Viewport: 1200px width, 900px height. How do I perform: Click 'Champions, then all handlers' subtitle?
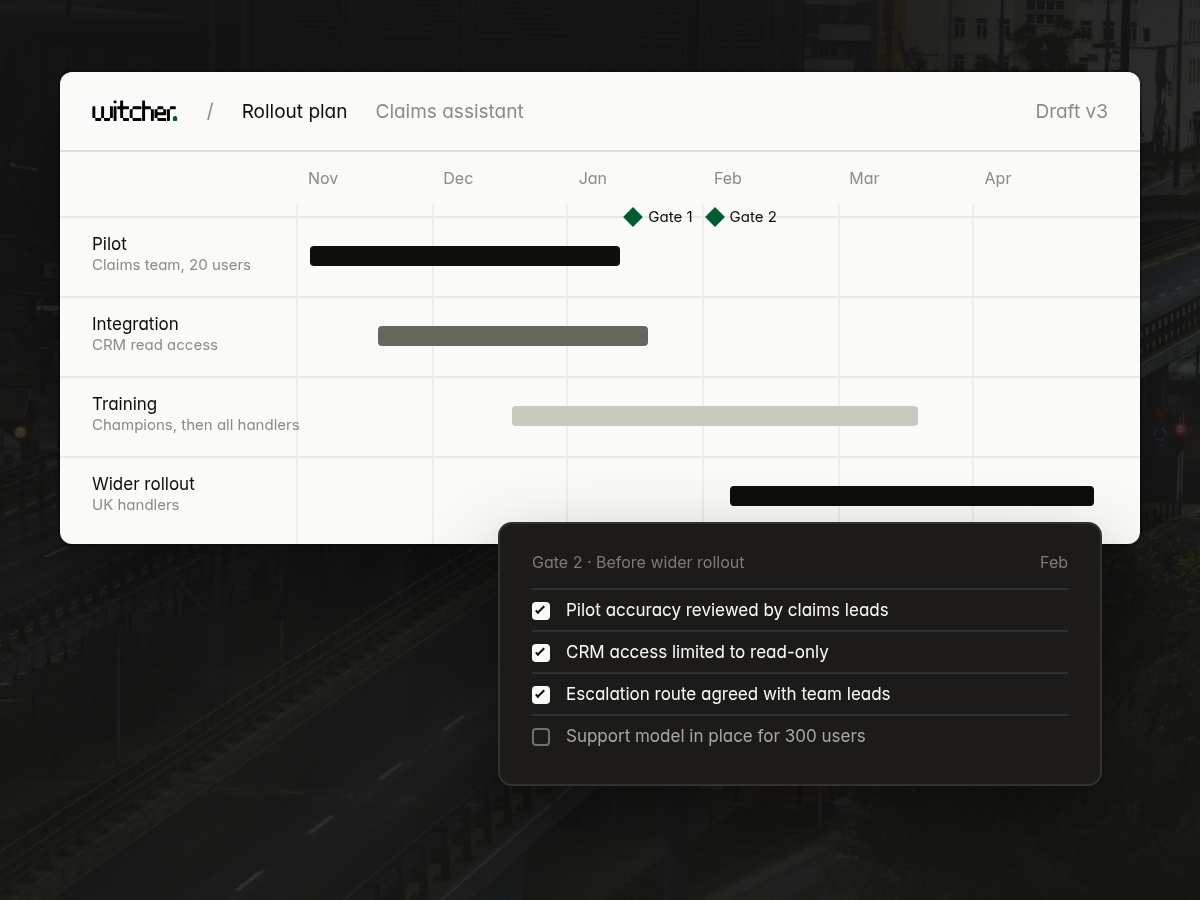point(196,425)
